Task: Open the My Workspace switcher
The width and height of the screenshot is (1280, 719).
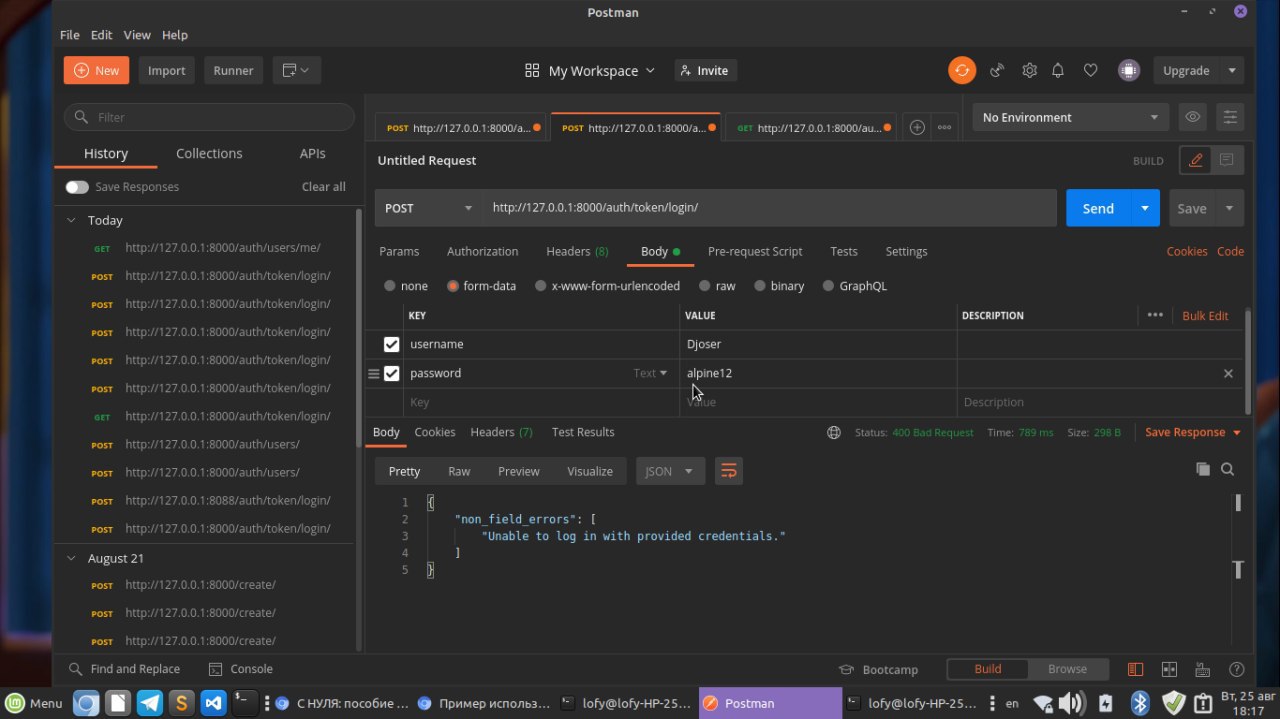Action: tap(590, 70)
